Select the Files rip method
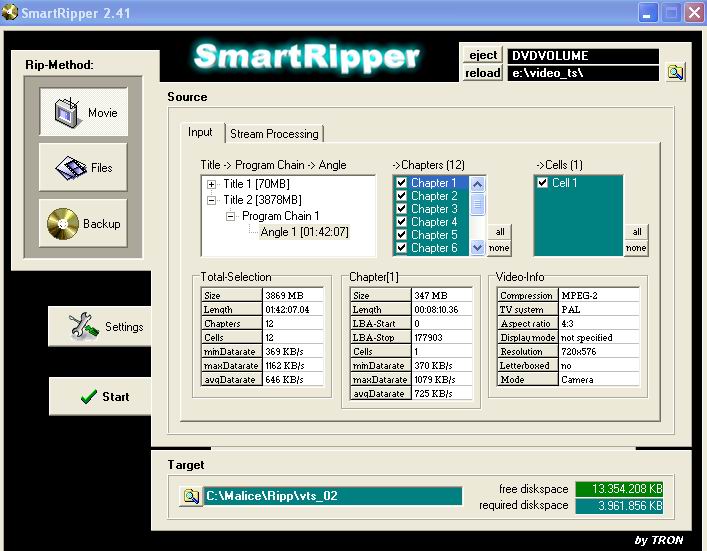707x551 pixels. click(x=83, y=167)
